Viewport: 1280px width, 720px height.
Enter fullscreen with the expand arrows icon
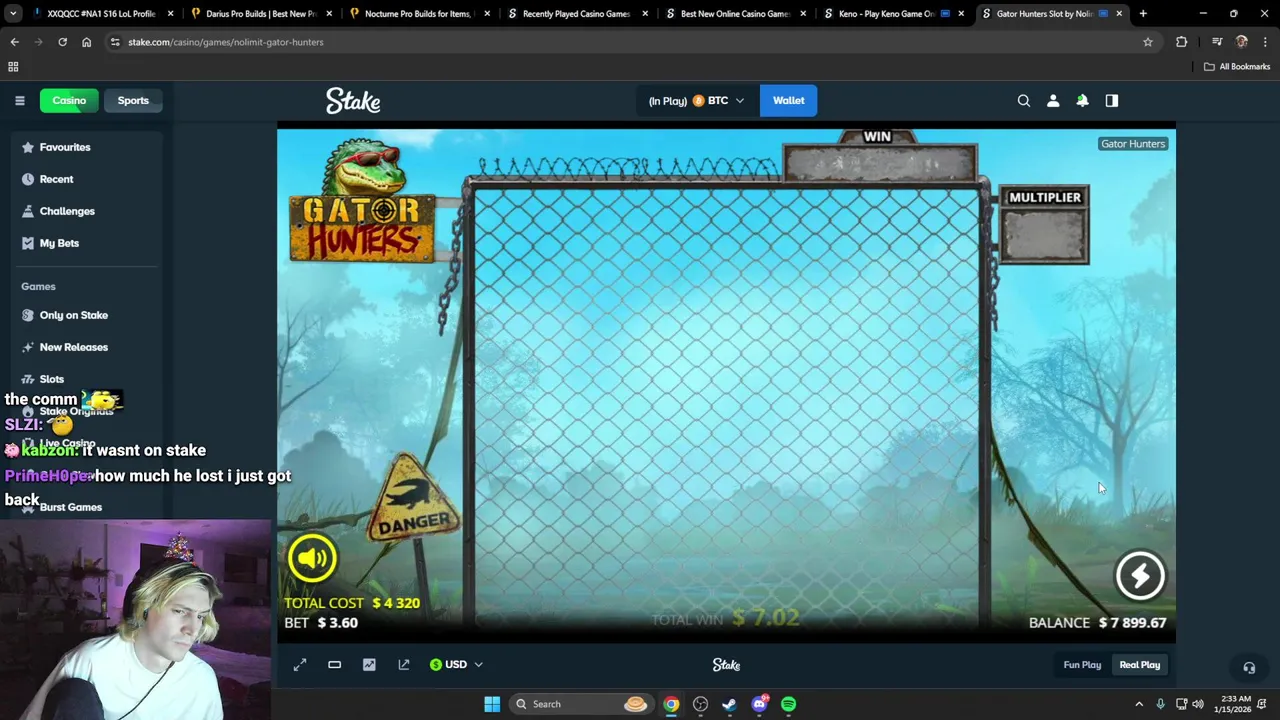coord(300,664)
